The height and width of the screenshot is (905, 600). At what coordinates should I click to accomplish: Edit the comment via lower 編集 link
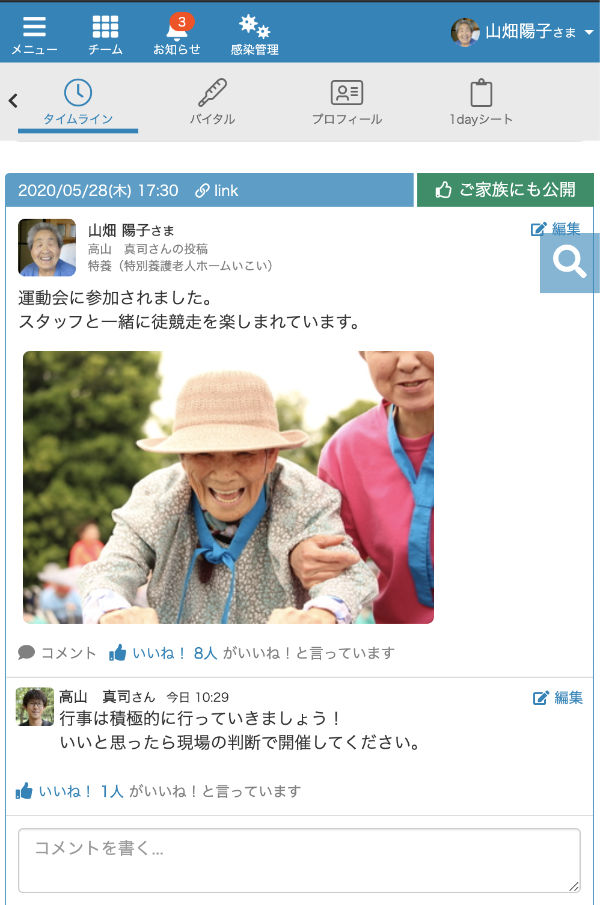558,697
